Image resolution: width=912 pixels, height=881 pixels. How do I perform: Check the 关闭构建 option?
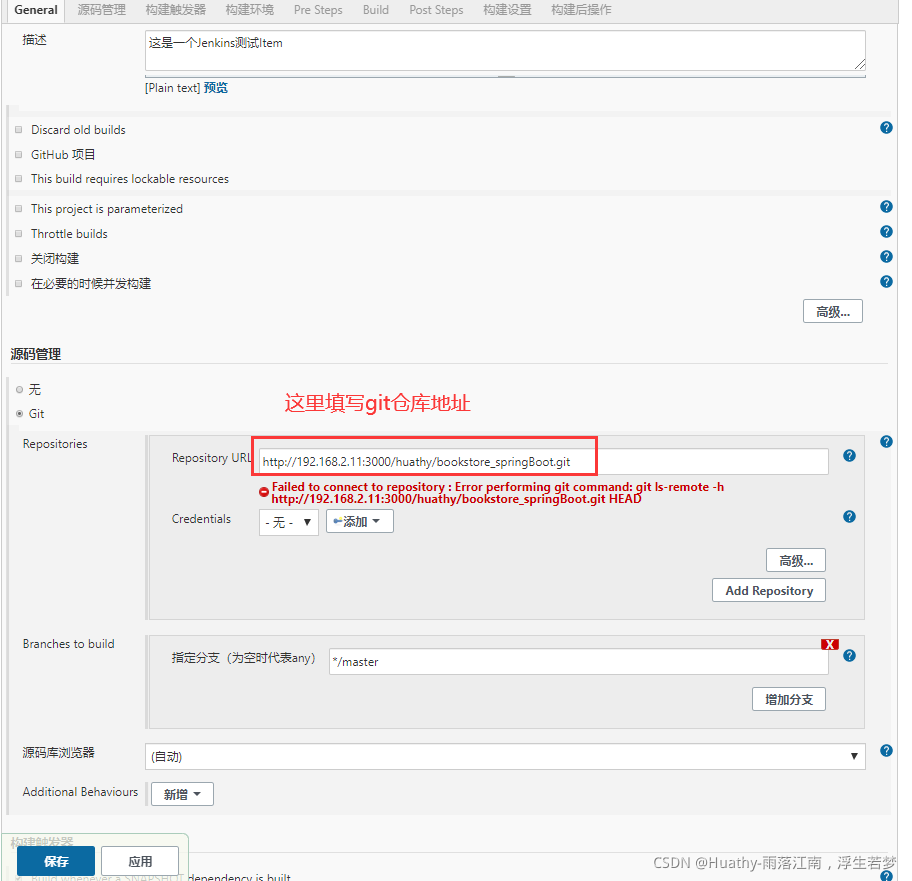coord(19,259)
